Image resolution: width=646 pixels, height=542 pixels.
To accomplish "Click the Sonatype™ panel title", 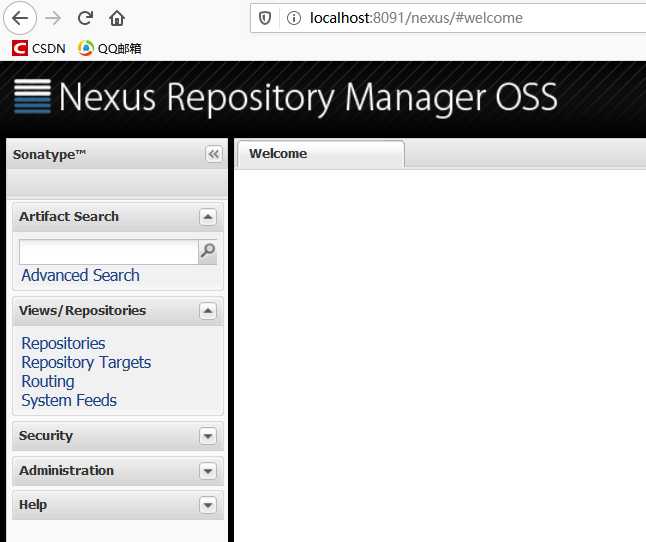I will 49,154.
